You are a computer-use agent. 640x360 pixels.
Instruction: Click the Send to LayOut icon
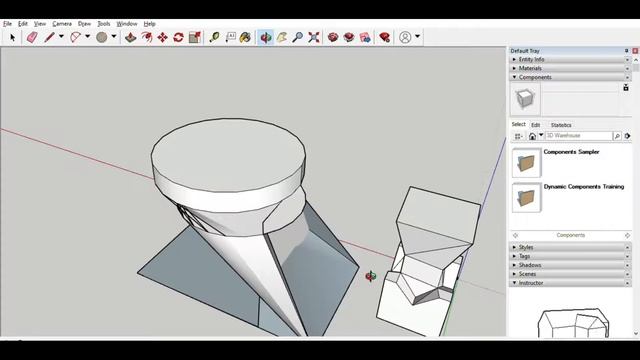365,38
